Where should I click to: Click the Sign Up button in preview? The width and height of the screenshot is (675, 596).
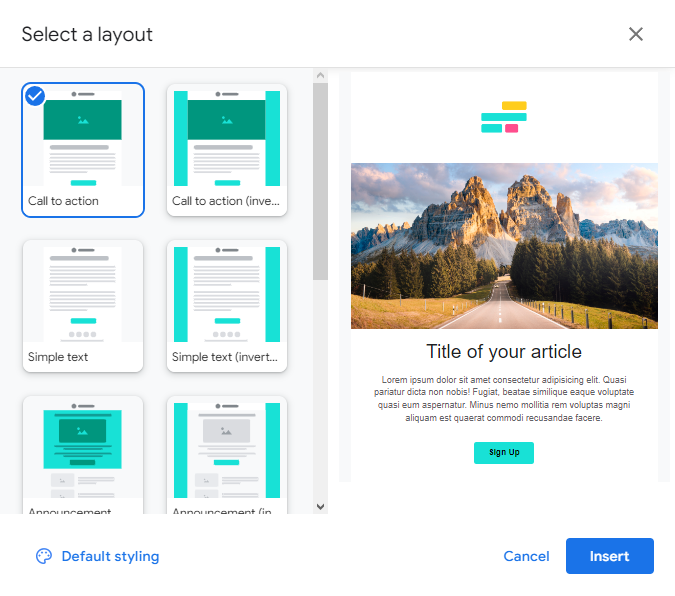[x=504, y=453]
